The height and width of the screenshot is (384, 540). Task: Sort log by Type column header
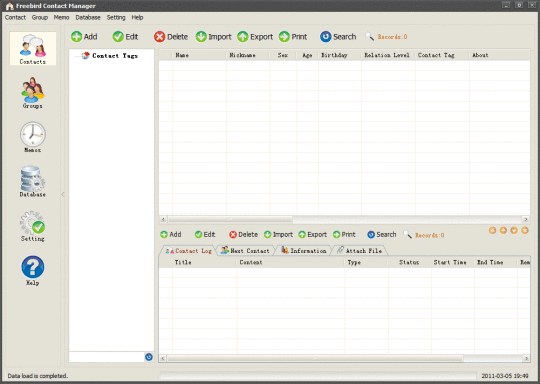click(366, 262)
